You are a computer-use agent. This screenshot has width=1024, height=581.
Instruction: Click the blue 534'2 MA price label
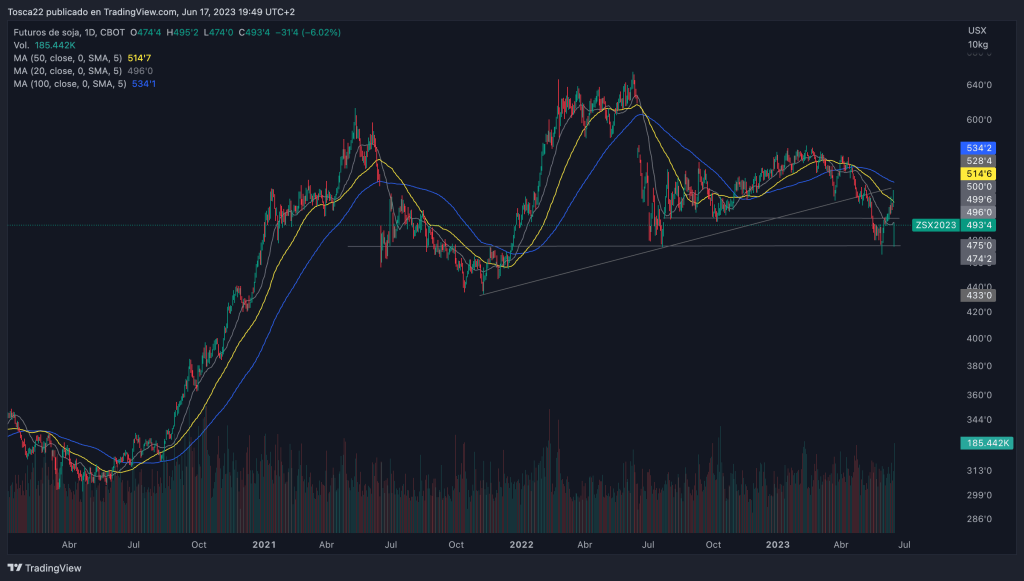point(979,147)
